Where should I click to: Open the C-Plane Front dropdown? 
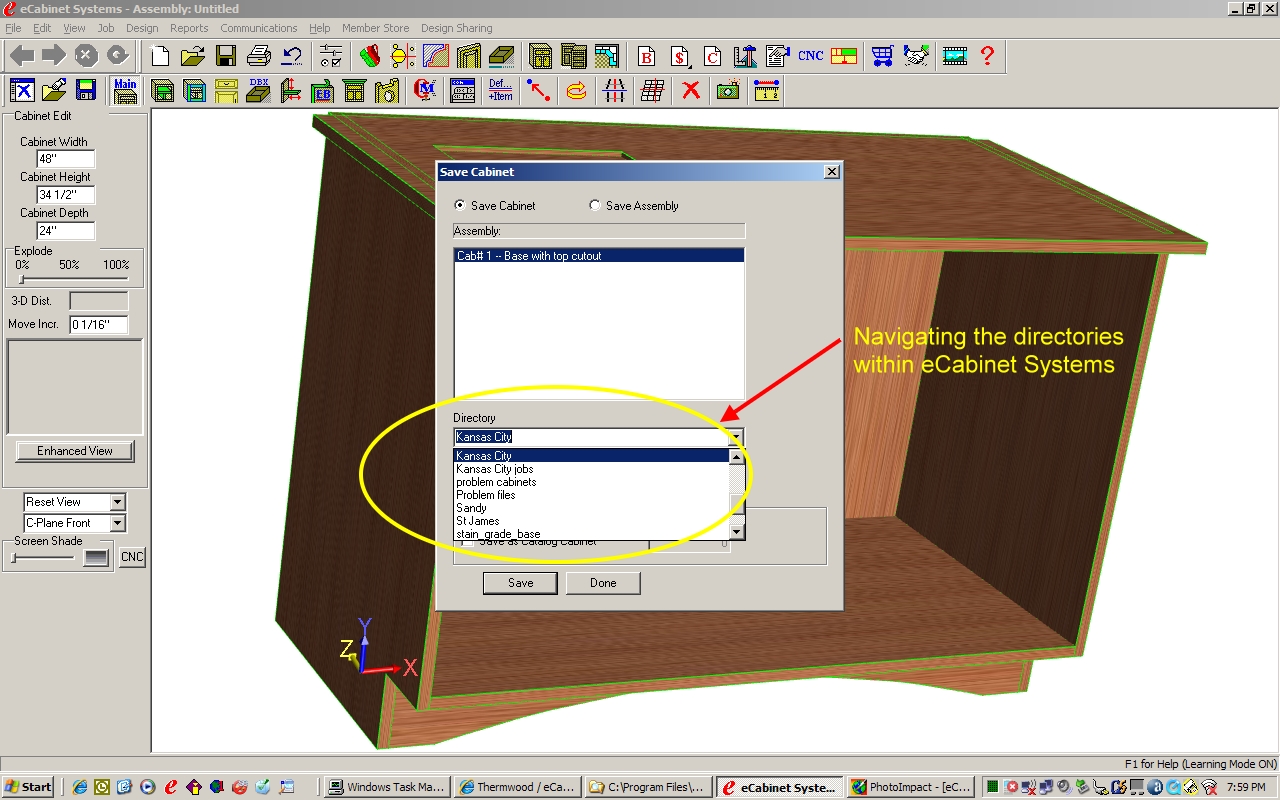coord(117,523)
